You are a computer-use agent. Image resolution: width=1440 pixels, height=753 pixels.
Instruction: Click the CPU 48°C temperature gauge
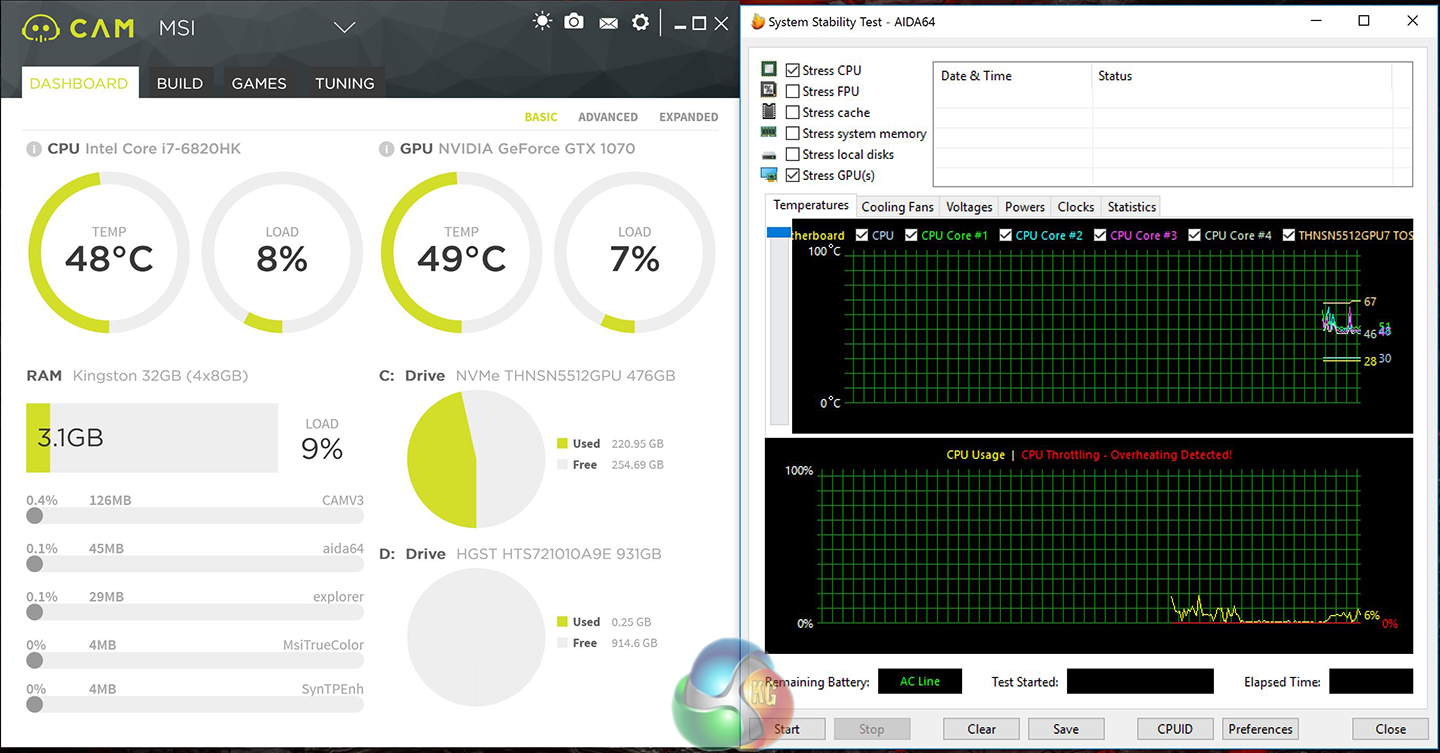(x=109, y=252)
